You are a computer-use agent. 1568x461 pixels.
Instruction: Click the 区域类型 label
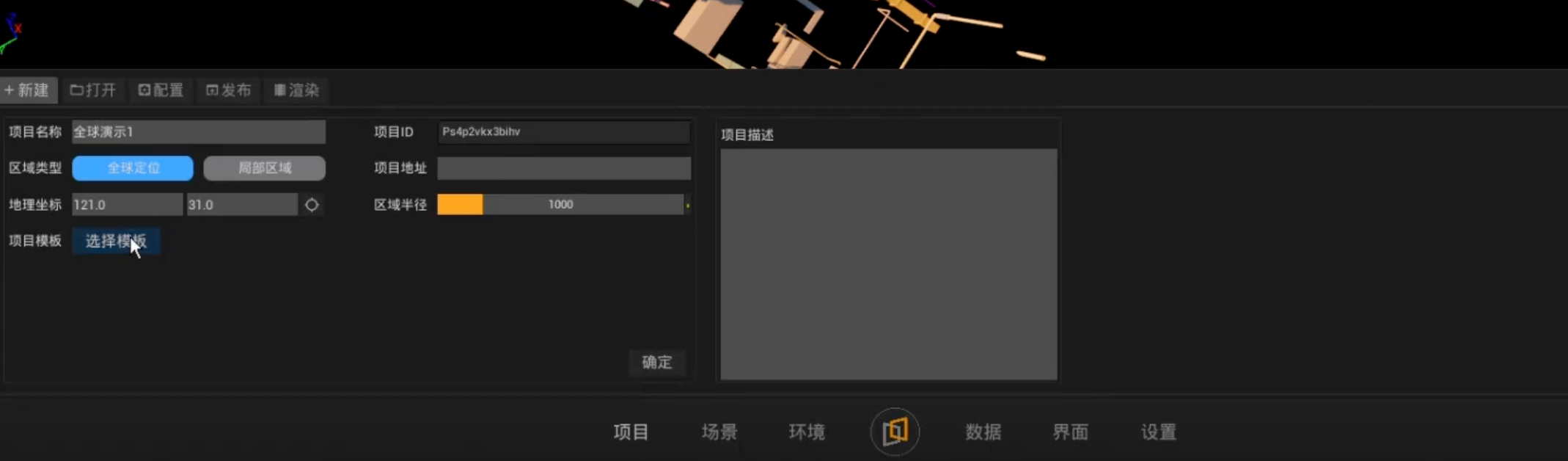35,168
